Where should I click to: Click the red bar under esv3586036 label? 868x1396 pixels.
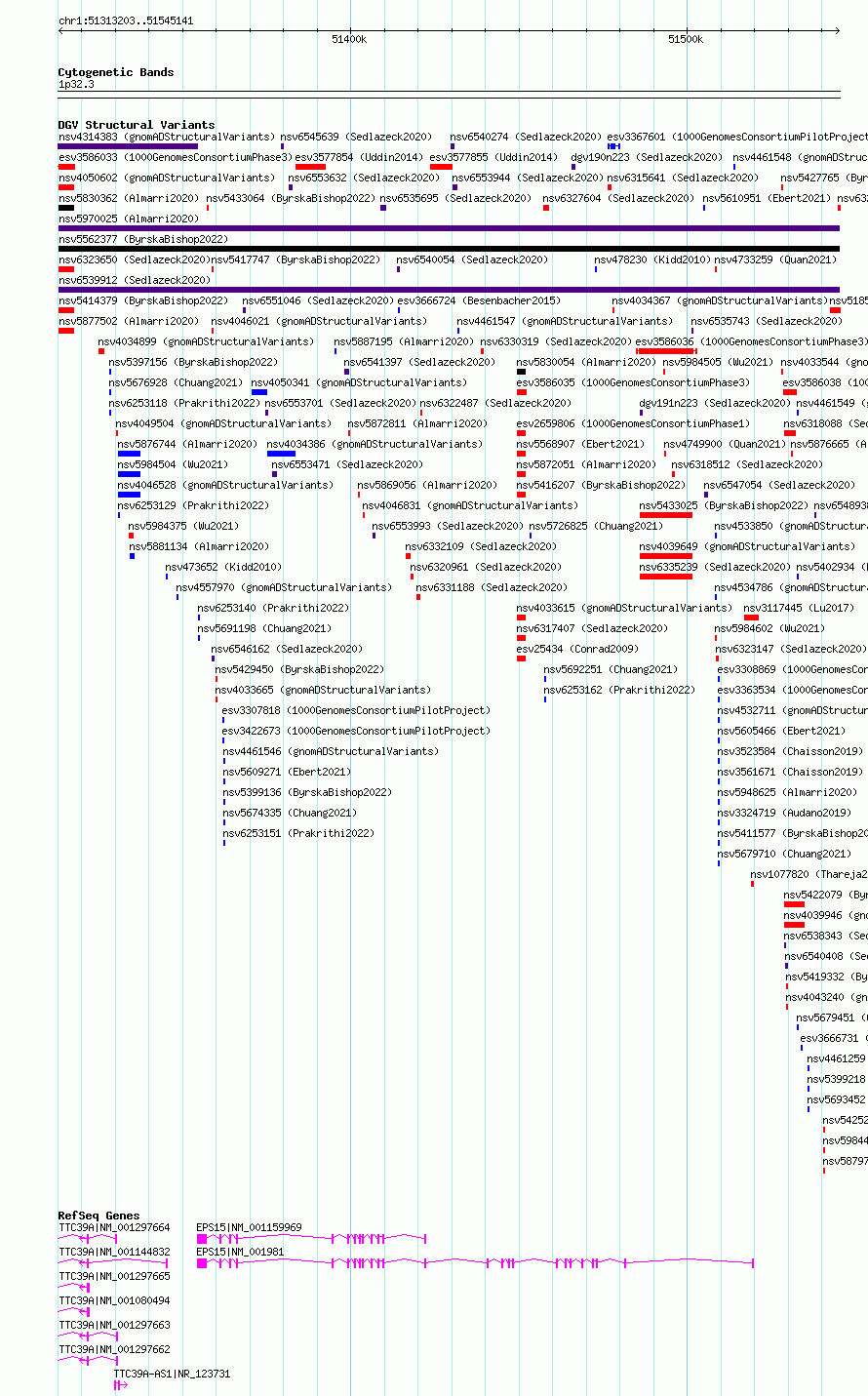point(665,351)
